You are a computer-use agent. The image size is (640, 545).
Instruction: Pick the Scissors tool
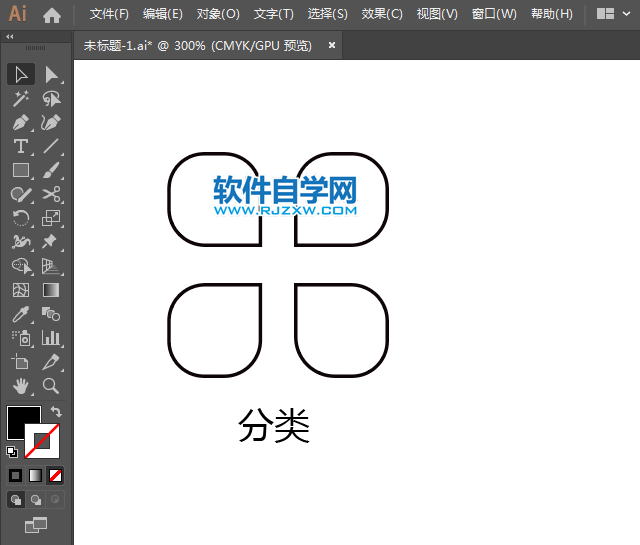(51, 195)
